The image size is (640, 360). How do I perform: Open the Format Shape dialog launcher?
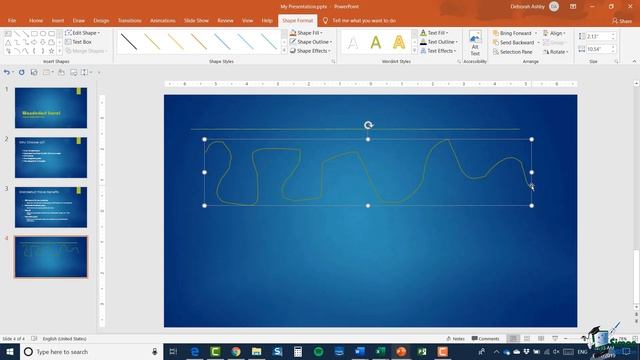(x=333, y=62)
